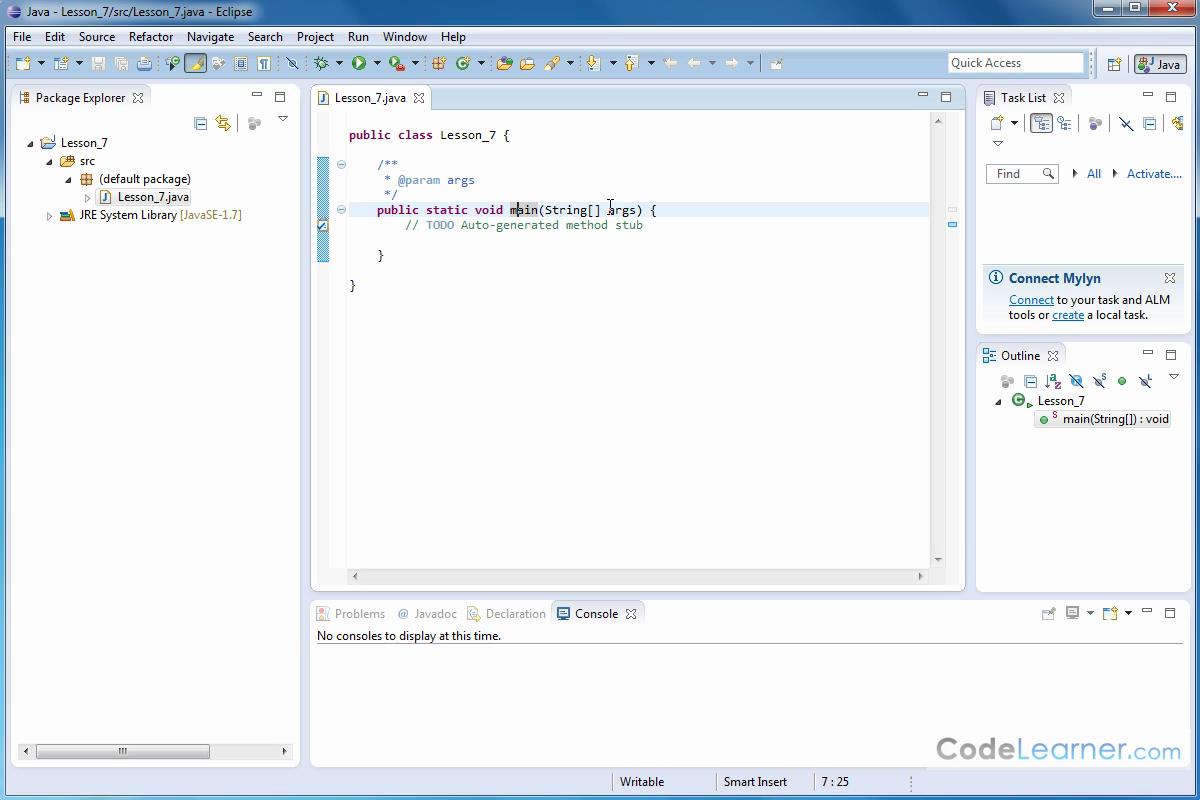Click Collapse All icon in Outline
1200x800 pixels.
1030,381
